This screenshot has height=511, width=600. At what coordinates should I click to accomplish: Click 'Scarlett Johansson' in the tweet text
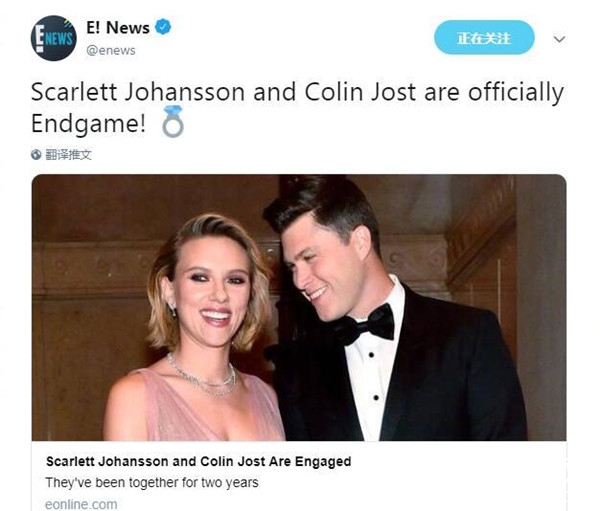(138, 92)
